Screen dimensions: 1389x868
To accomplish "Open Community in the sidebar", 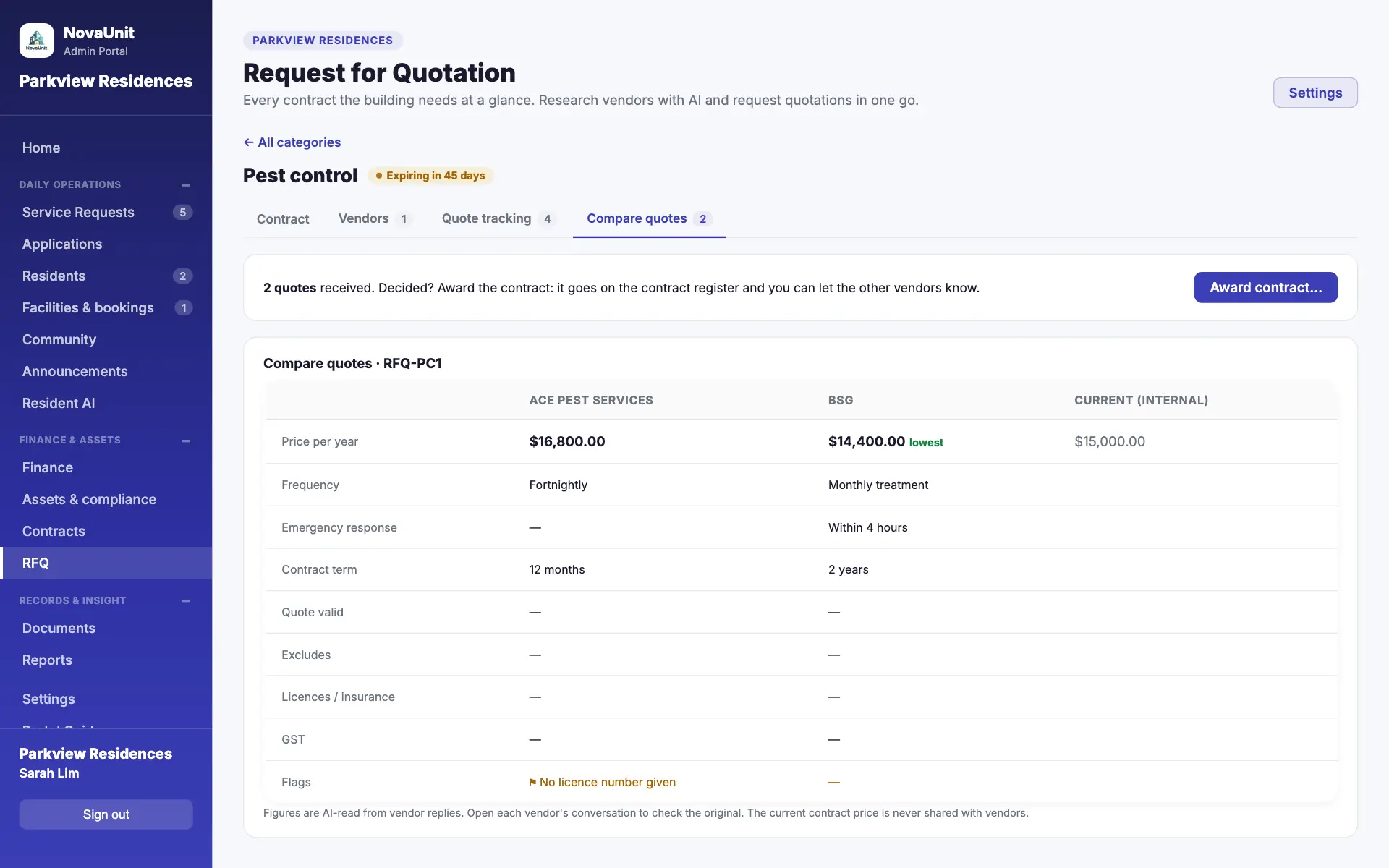I will click(x=106, y=339).
